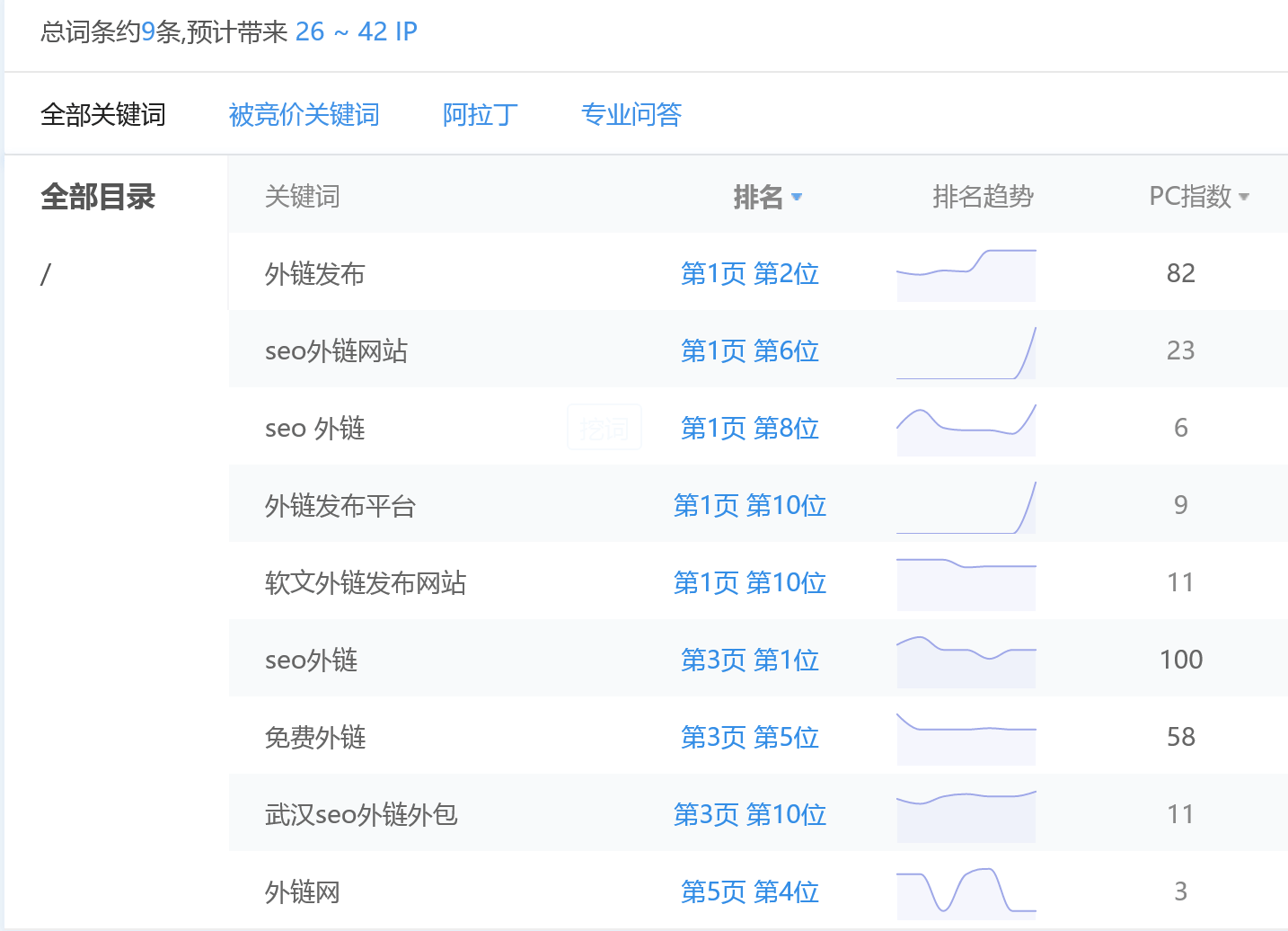Open ranking link 第3页 第1位
Viewport: 1288px width, 931px height.
click(x=750, y=661)
